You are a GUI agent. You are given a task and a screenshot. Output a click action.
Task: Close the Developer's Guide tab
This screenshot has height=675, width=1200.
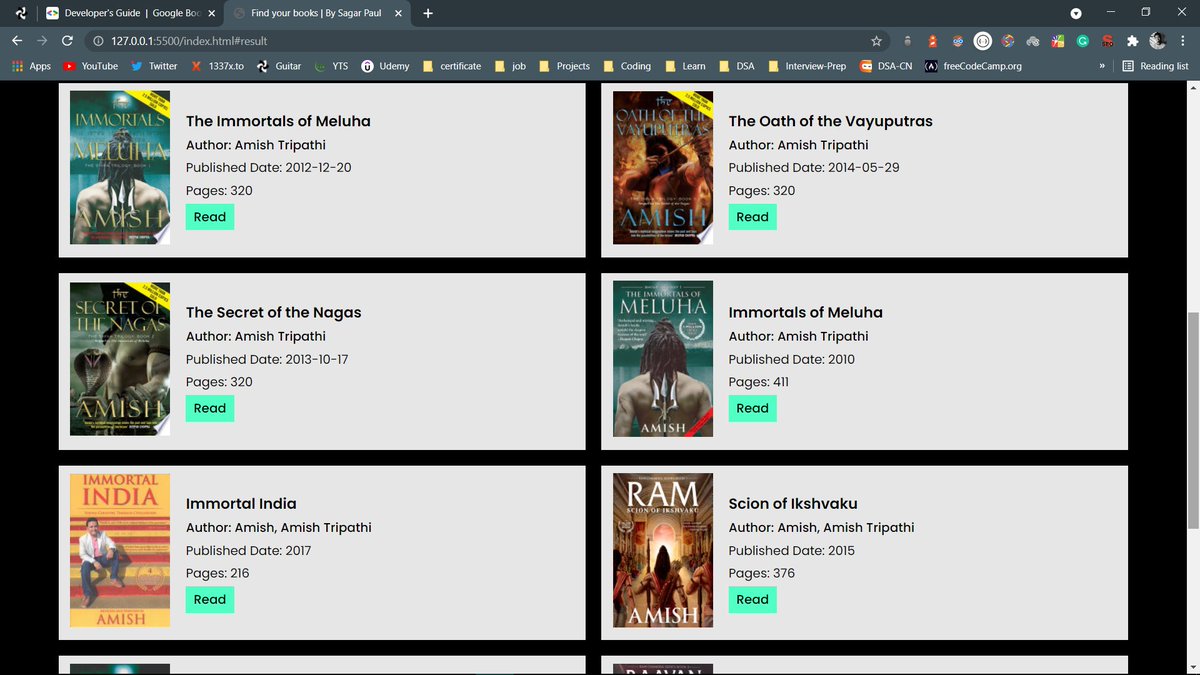211,13
